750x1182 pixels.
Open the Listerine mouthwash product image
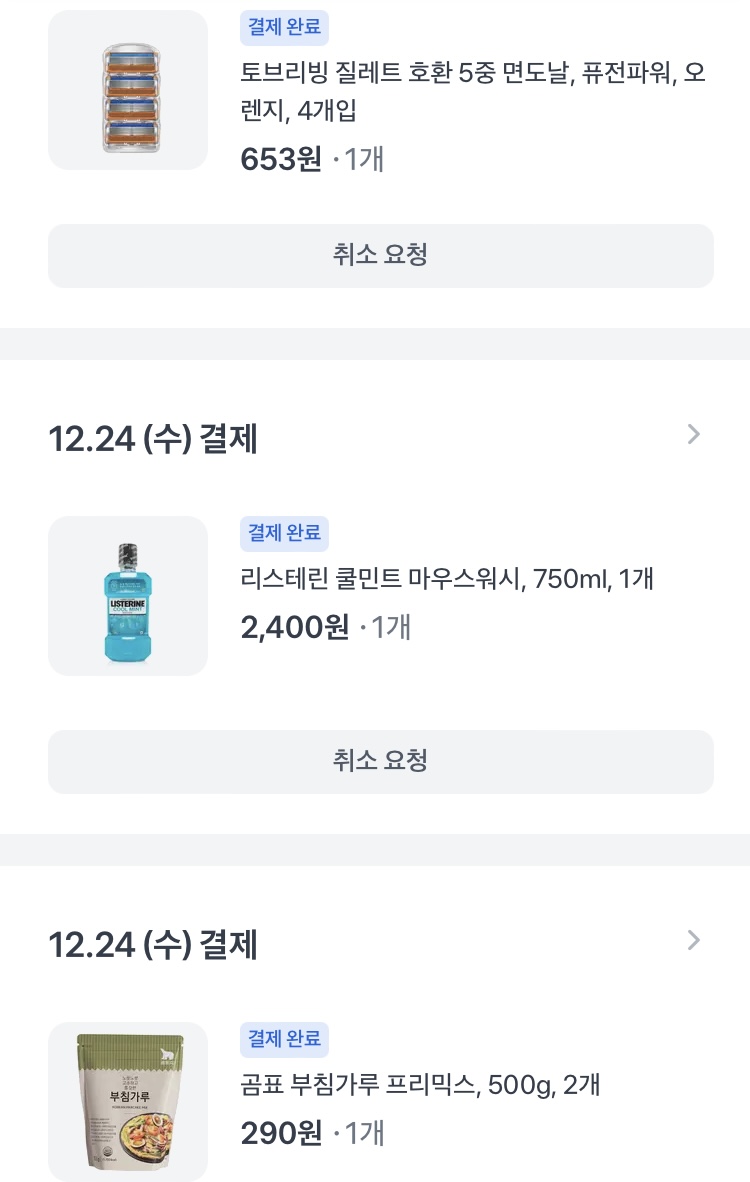click(x=128, y=596)
